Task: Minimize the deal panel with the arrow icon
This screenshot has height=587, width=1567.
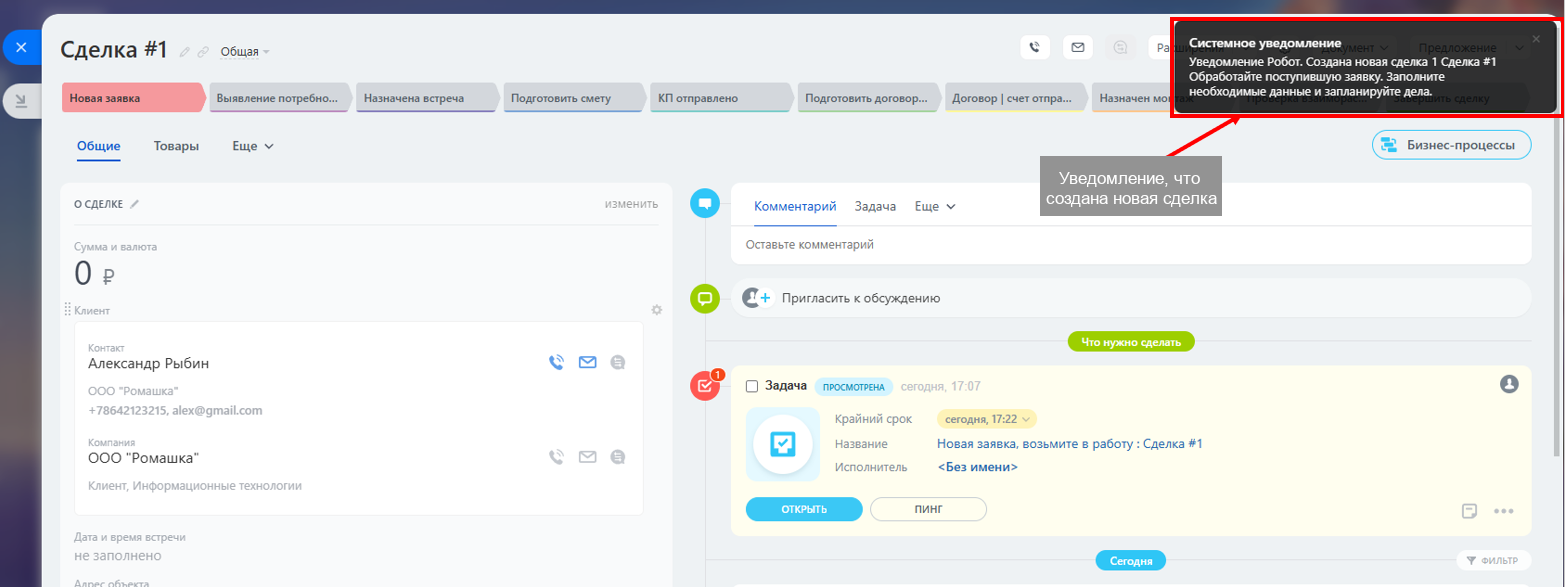Action: point(20,99)
